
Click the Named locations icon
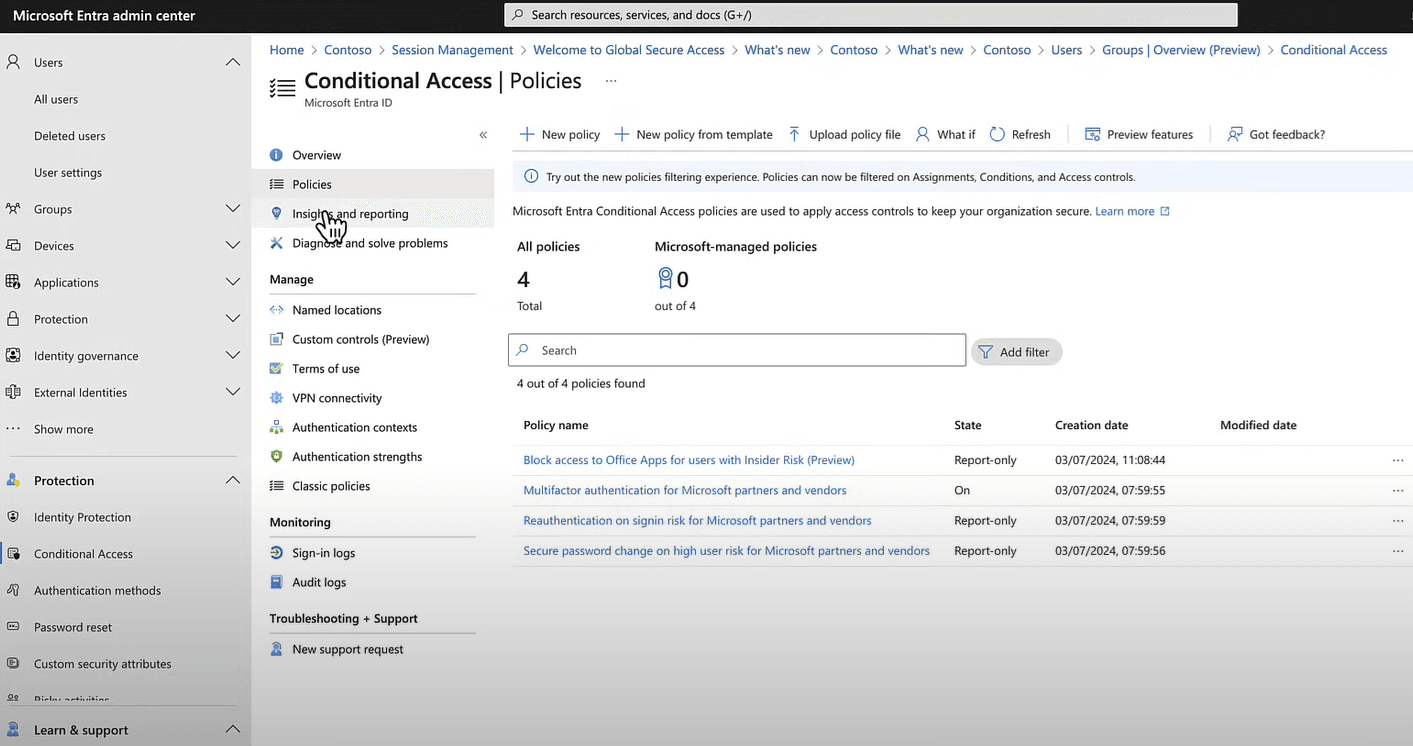[x=277, y=310]
